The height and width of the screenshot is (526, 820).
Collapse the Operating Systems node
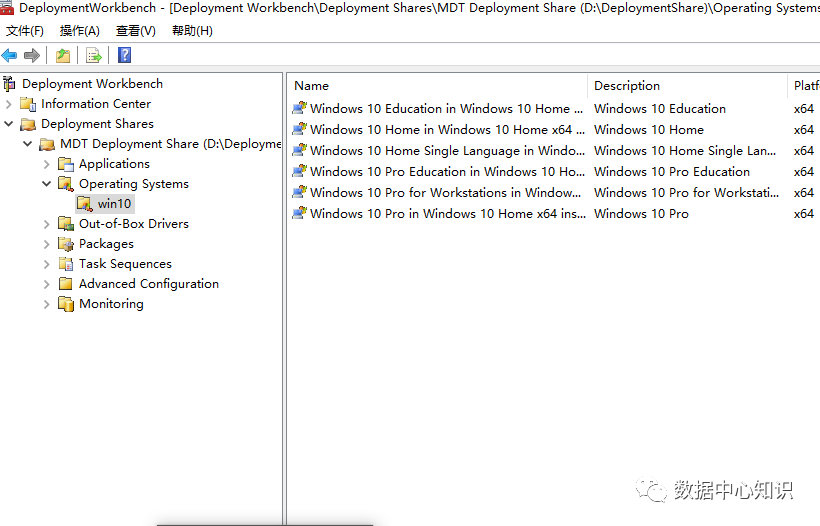(47, 184)
